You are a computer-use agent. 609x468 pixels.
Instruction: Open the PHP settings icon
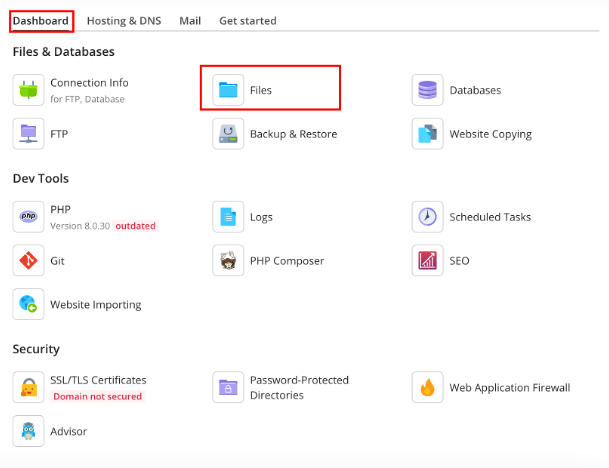(x=28, y=217)
